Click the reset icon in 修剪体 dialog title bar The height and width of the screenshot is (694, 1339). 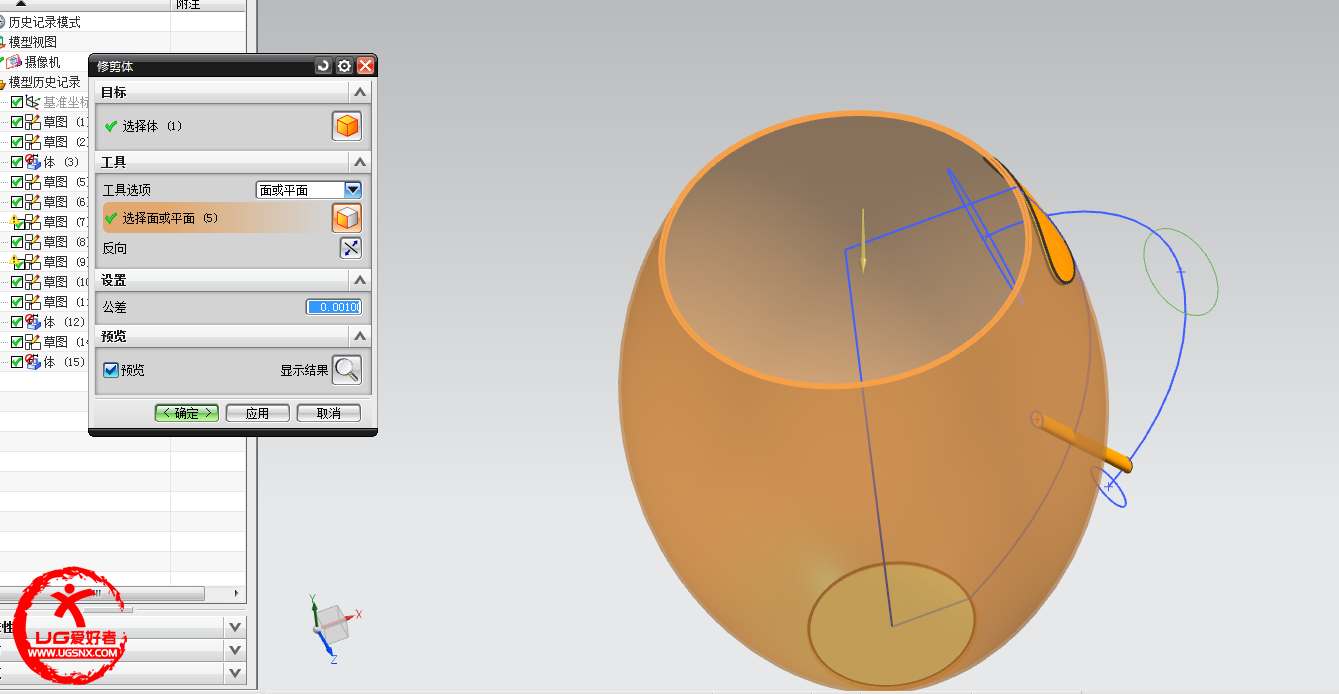click(x=323, y=66)
